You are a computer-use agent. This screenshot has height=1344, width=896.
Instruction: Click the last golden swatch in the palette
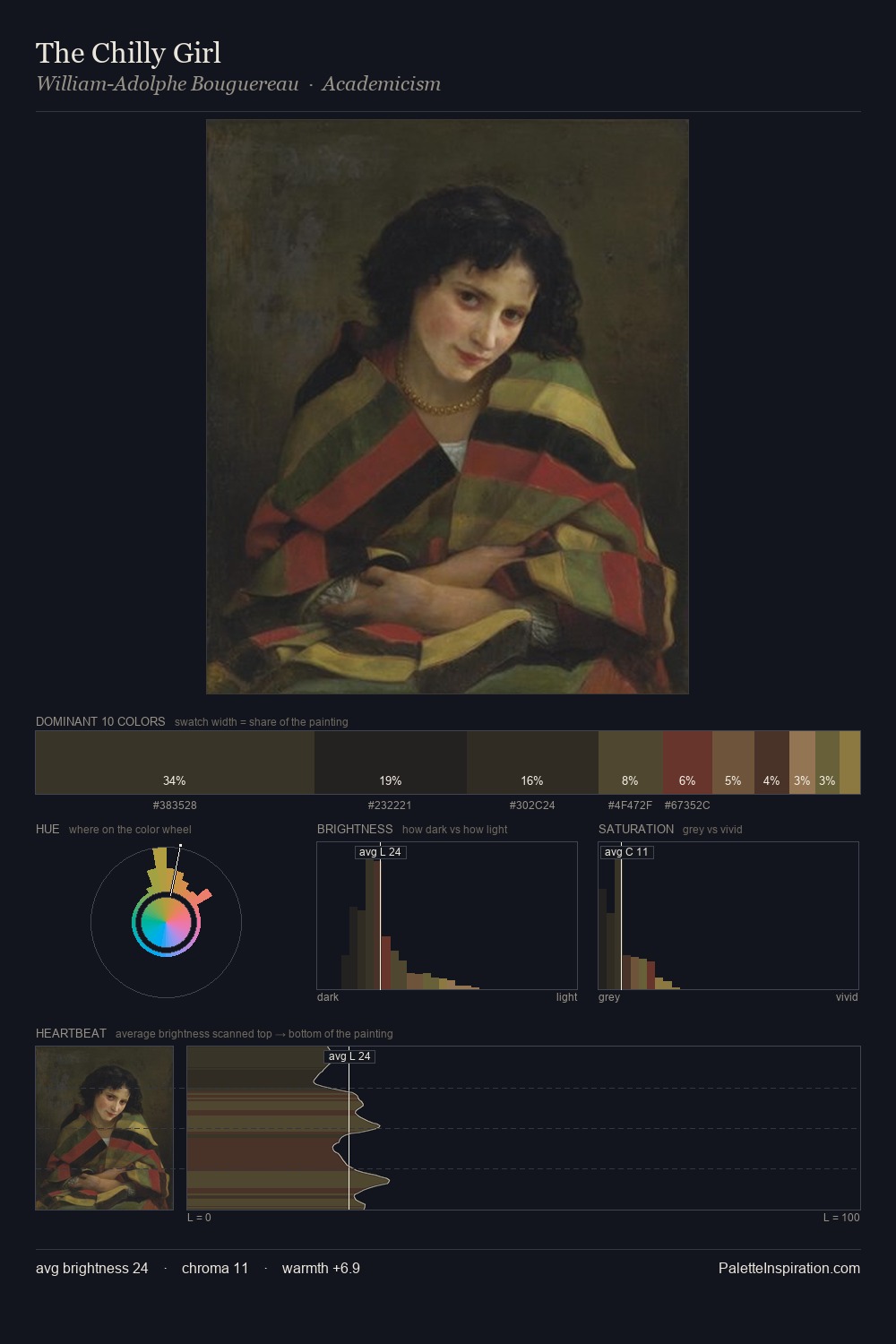click(x=849, y=762)
